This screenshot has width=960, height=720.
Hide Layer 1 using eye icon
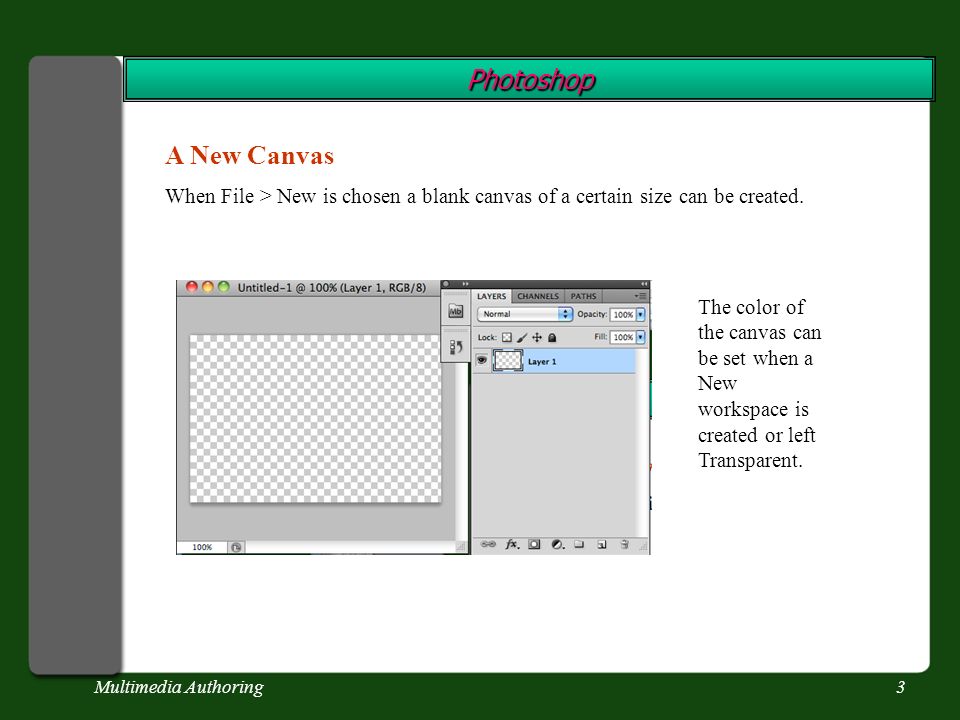(x=482, y=361)
